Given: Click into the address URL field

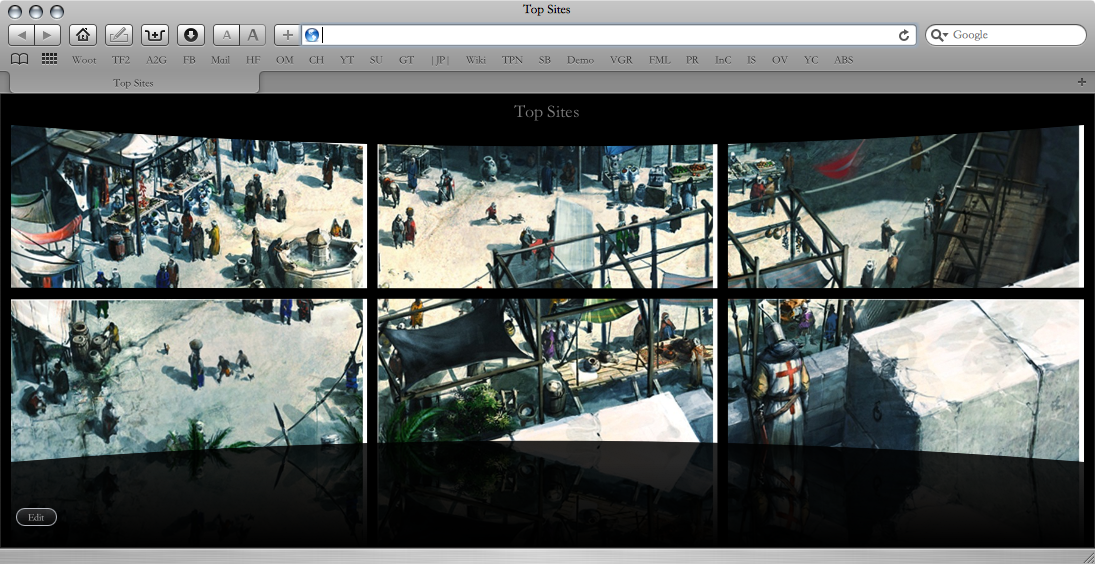Looking at the screenshot, I should coord(608,35).
